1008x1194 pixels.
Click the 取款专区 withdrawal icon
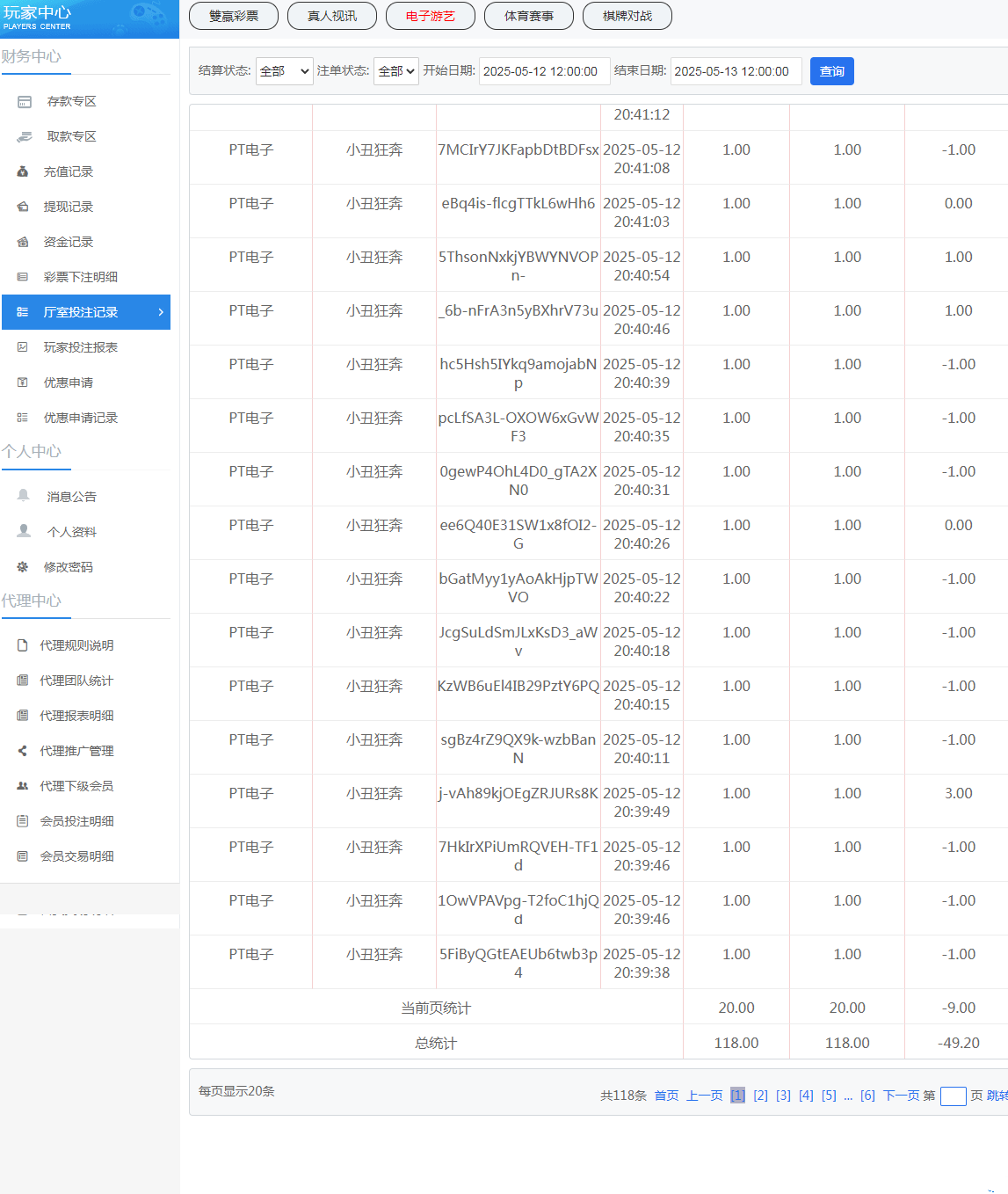25,137
